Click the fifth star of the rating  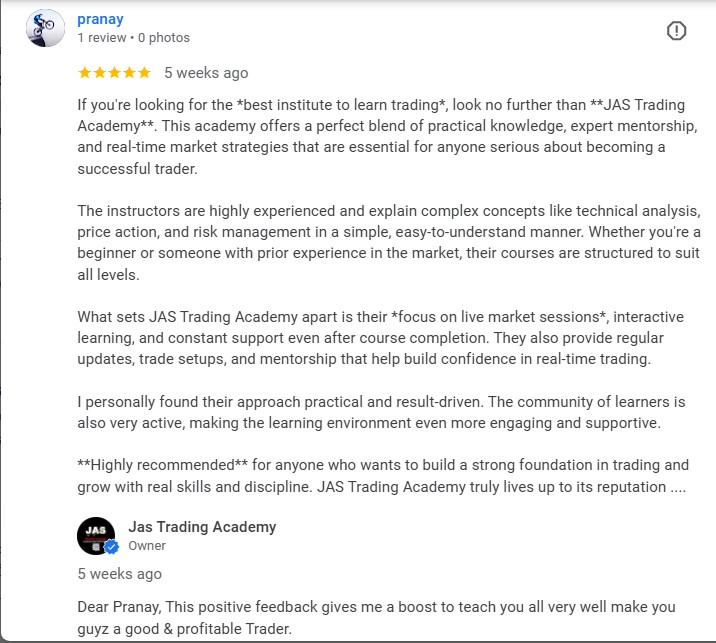144,73
